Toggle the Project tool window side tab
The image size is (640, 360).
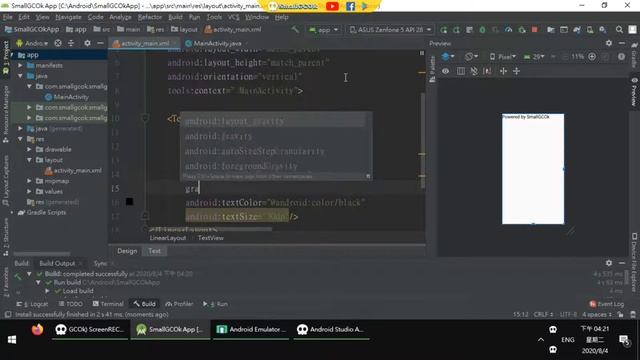[x=5, y=57]
